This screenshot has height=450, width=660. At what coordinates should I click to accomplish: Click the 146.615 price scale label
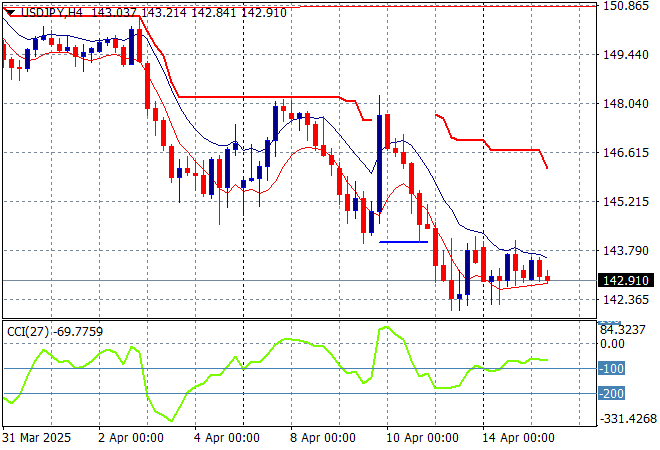pyautogui.click(x=626, y=152)
